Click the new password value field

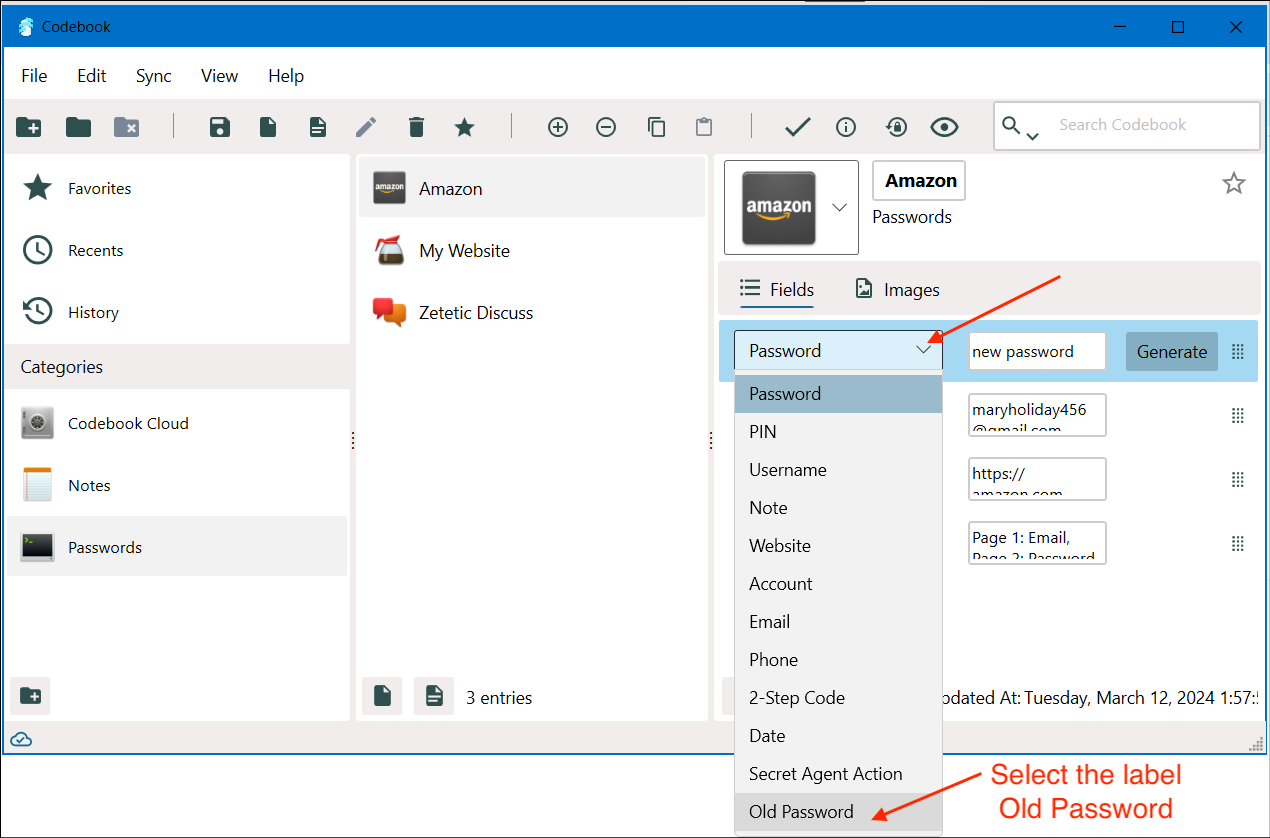tap(1038, 351)
